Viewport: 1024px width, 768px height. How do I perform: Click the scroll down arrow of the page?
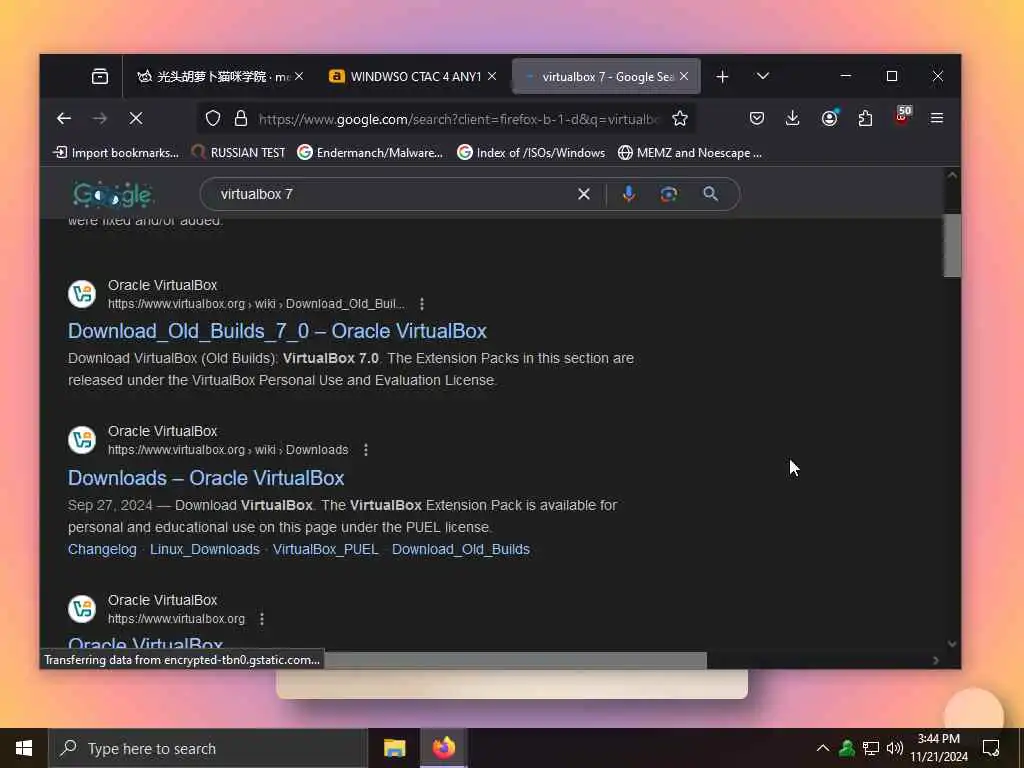point(952,644)
